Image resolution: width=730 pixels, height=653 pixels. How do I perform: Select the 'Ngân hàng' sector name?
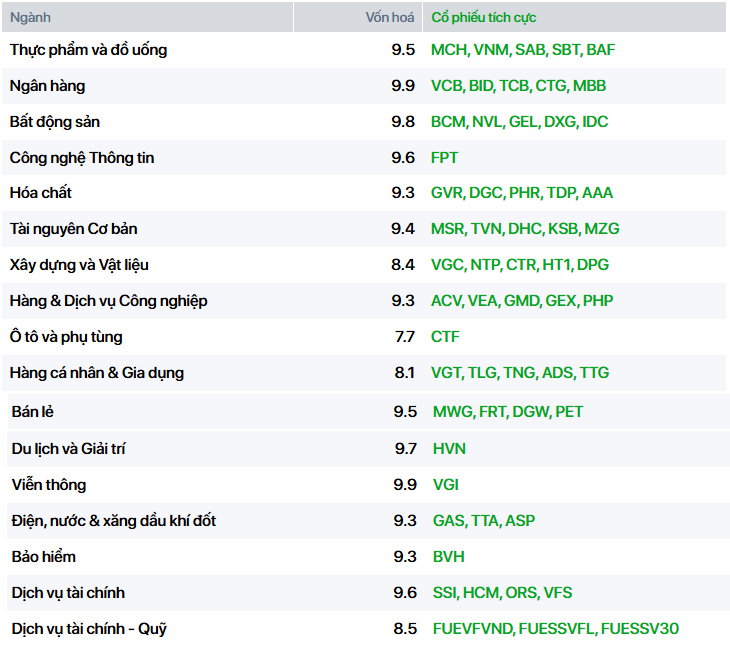coord(47,86)
